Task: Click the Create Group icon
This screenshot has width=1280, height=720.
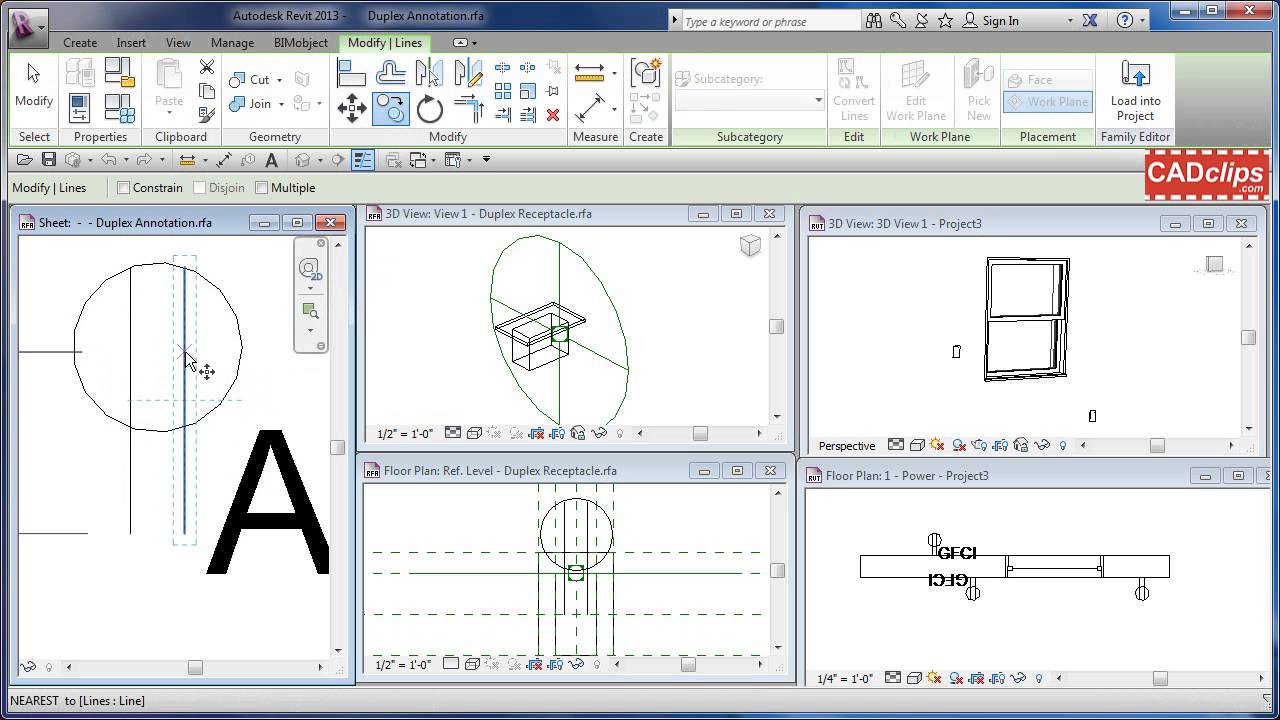Action: coord(646,74)
